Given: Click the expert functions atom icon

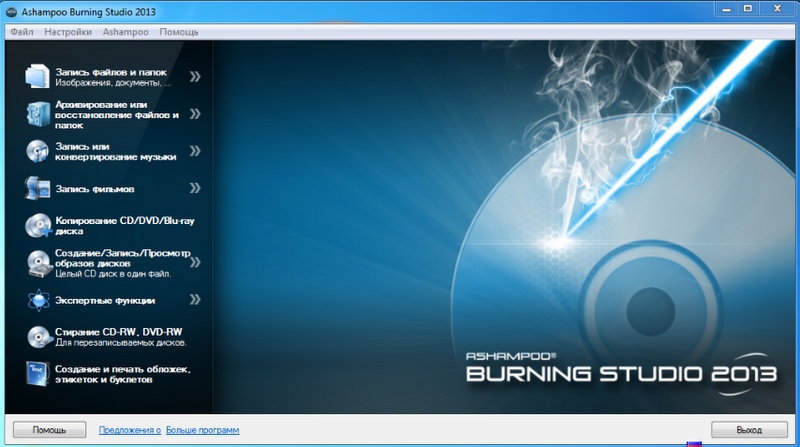Looking at the screenshot, I should click(x=38, y=300).
